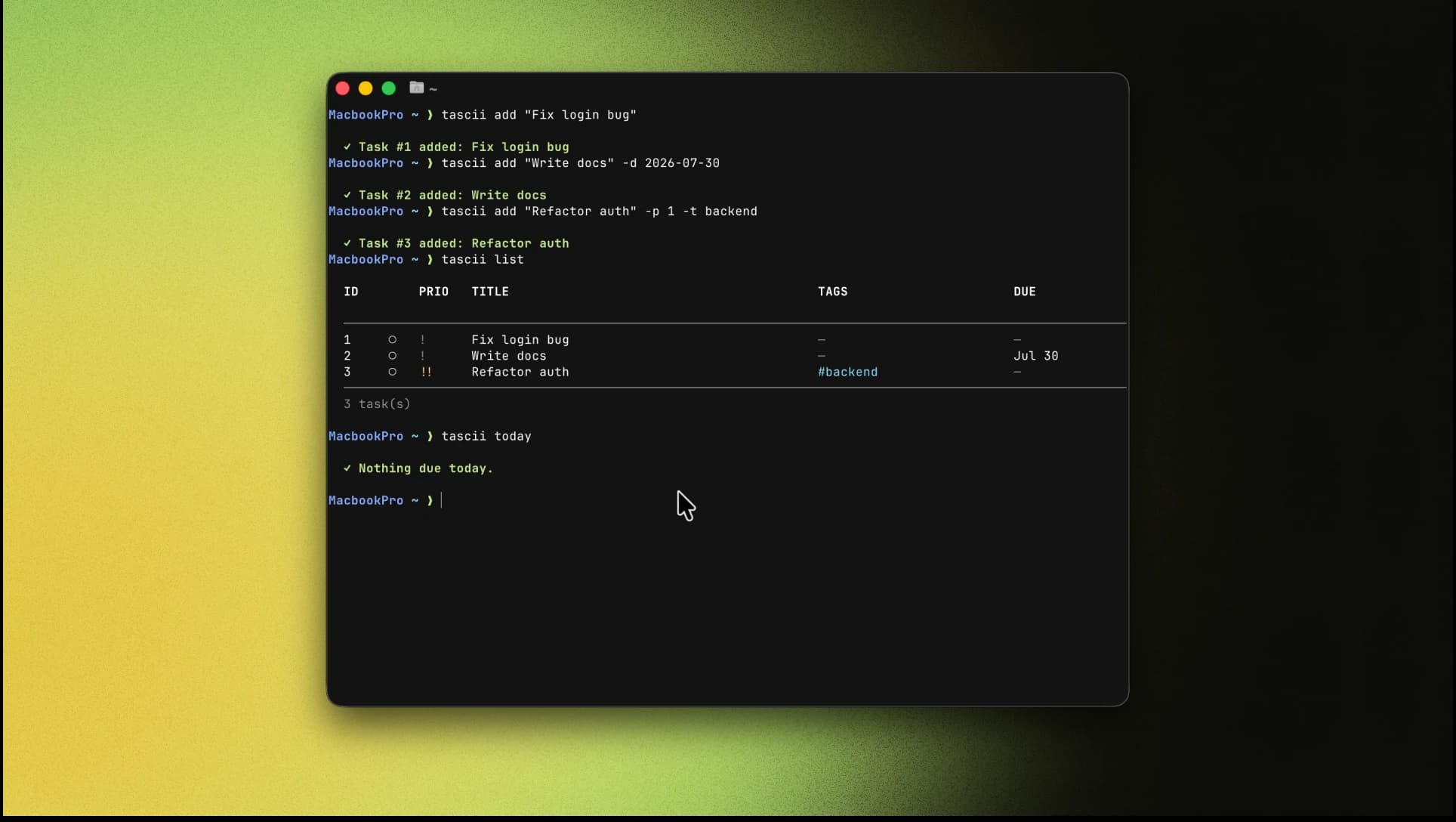Click the Jul 30 due date

point(1035,356)
